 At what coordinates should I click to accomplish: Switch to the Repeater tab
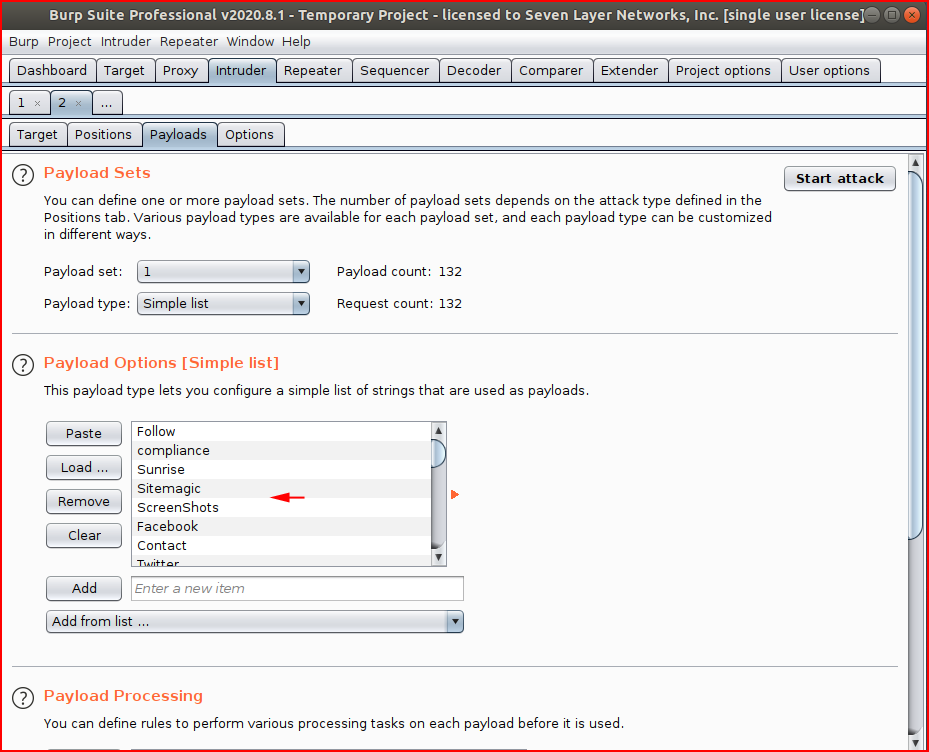point(313,71)
